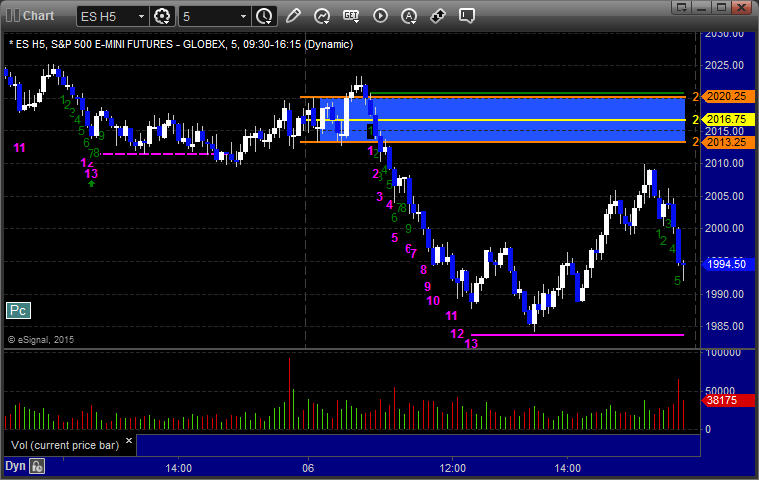Click the eSignal 2015 copyright text
The height and width of the screenshot is (480, 759).
pyautogui.click(x=41, y=340)
